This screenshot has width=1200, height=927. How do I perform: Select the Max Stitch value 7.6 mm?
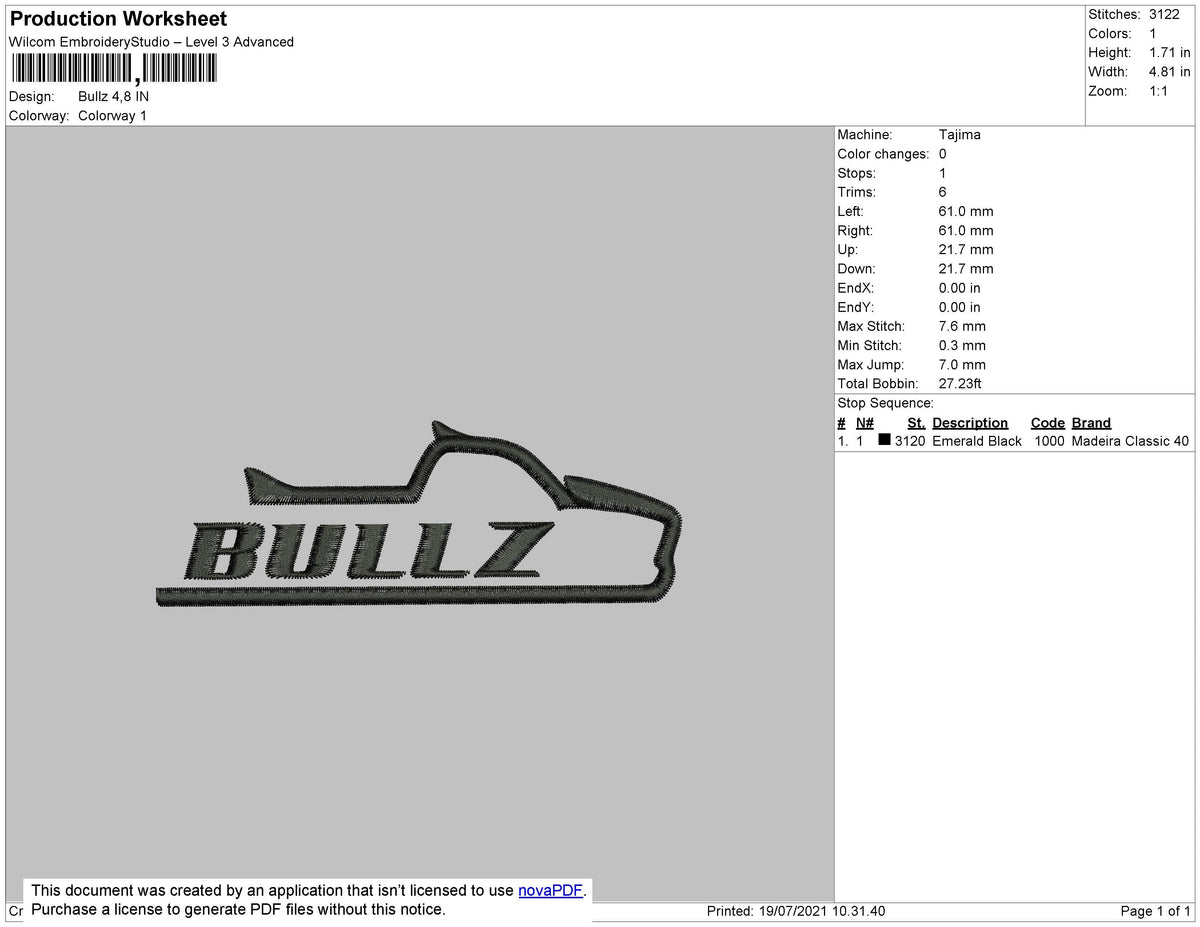pos(962,326)
